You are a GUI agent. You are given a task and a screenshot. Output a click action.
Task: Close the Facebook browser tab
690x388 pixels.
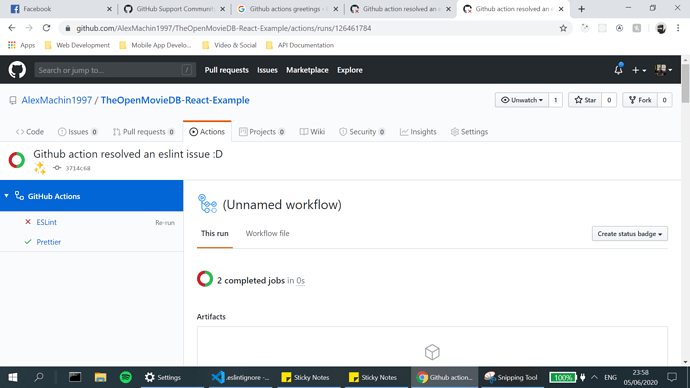109,9
